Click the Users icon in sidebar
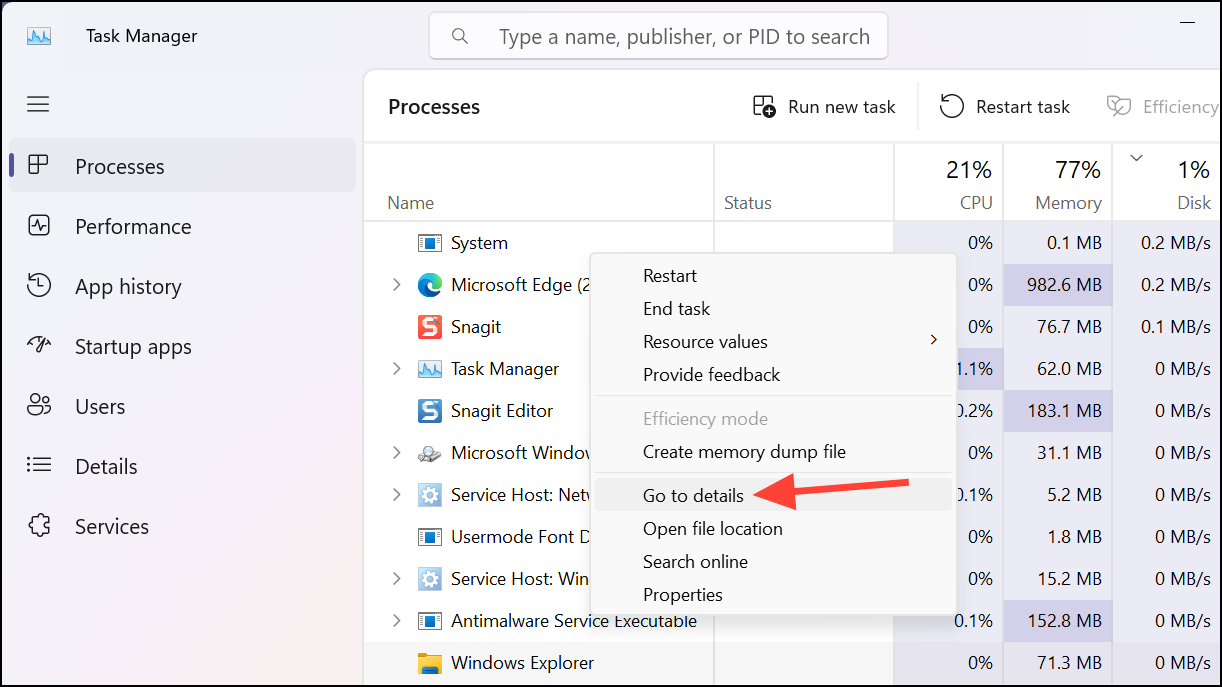This screenshot has width=1222, height=687. coord(38,405)
